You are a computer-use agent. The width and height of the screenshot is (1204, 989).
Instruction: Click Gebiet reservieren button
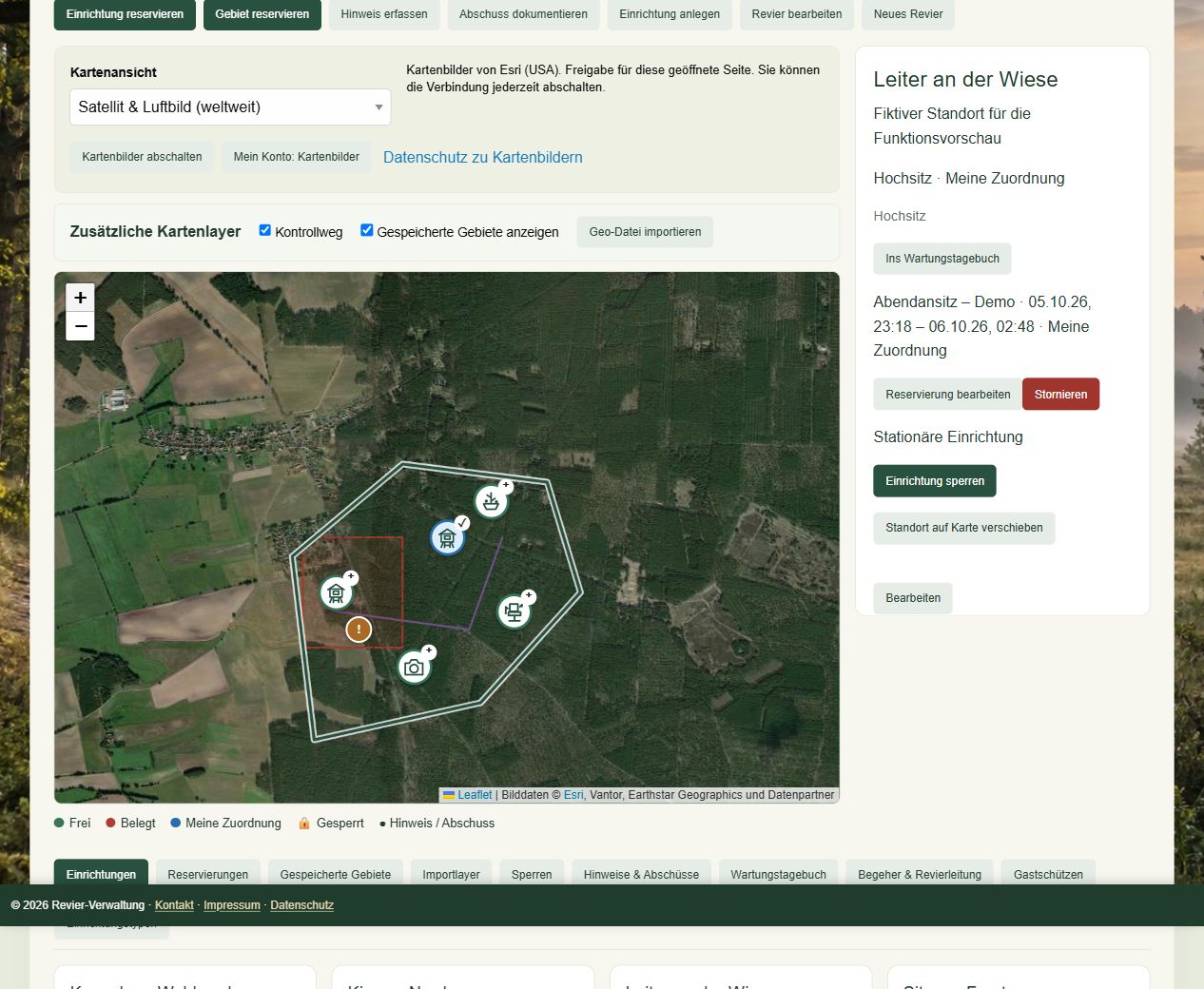coord(262,14)
